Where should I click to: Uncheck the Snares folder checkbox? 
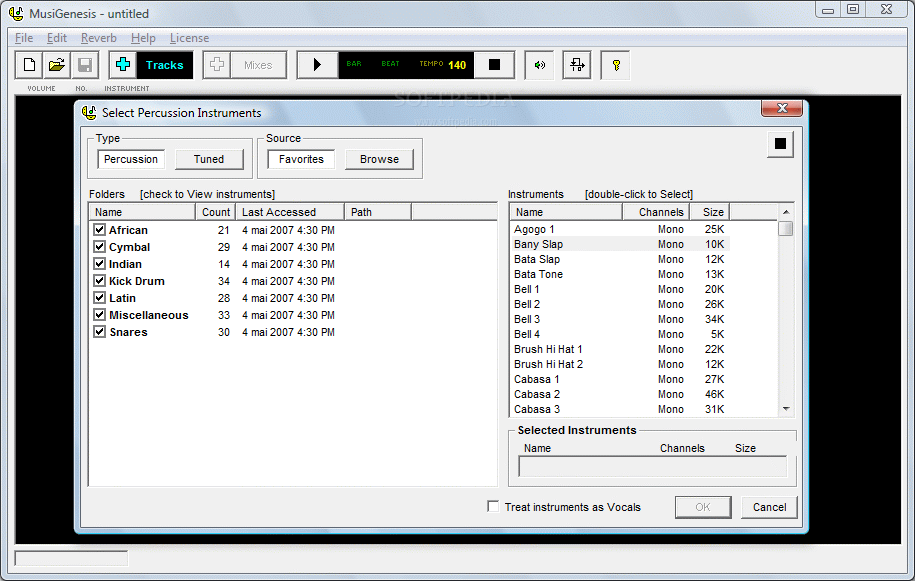click(x=99, y=331)
